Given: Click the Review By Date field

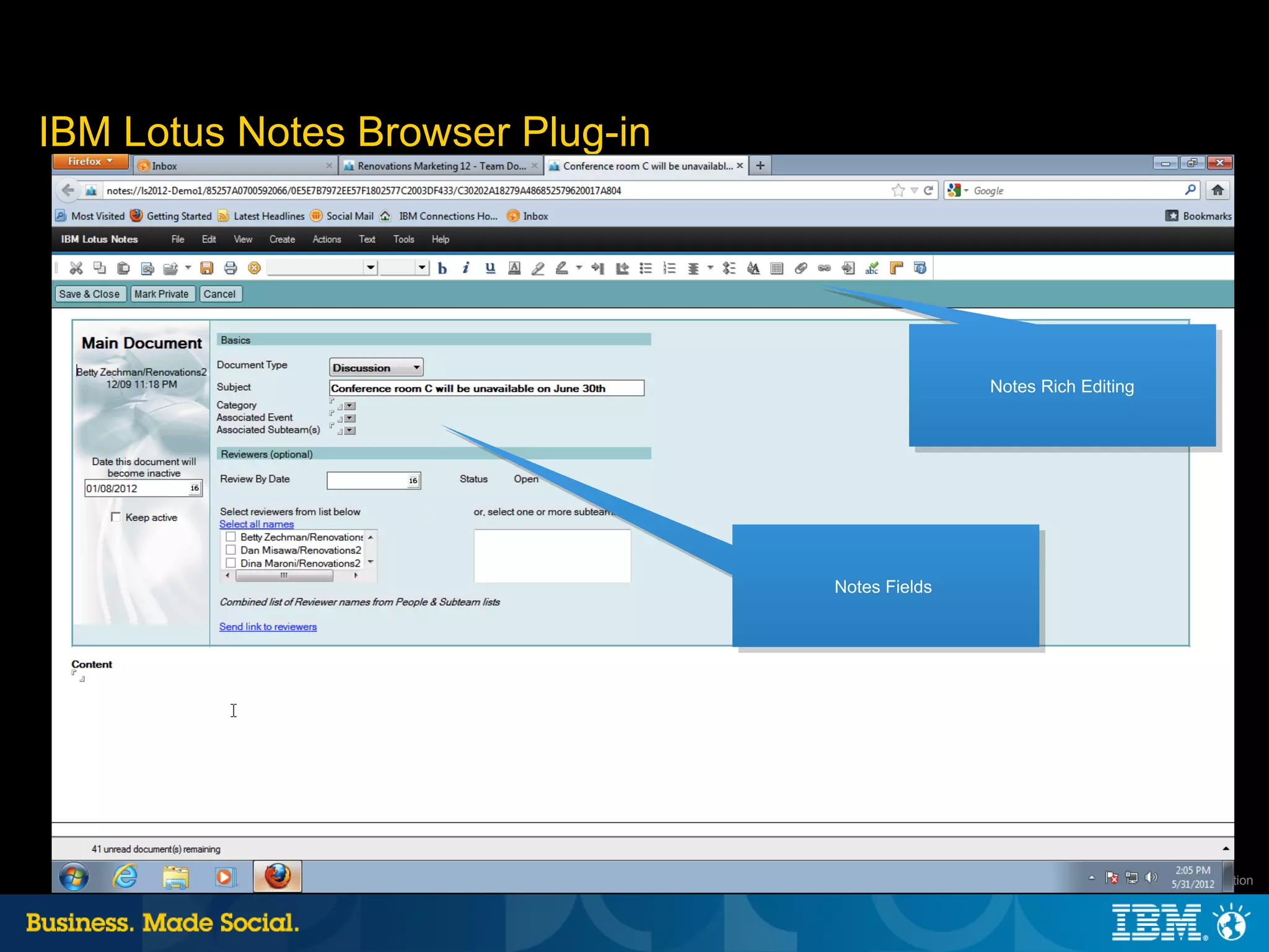Looking at the screenshot, I should [x=374, y=481].
